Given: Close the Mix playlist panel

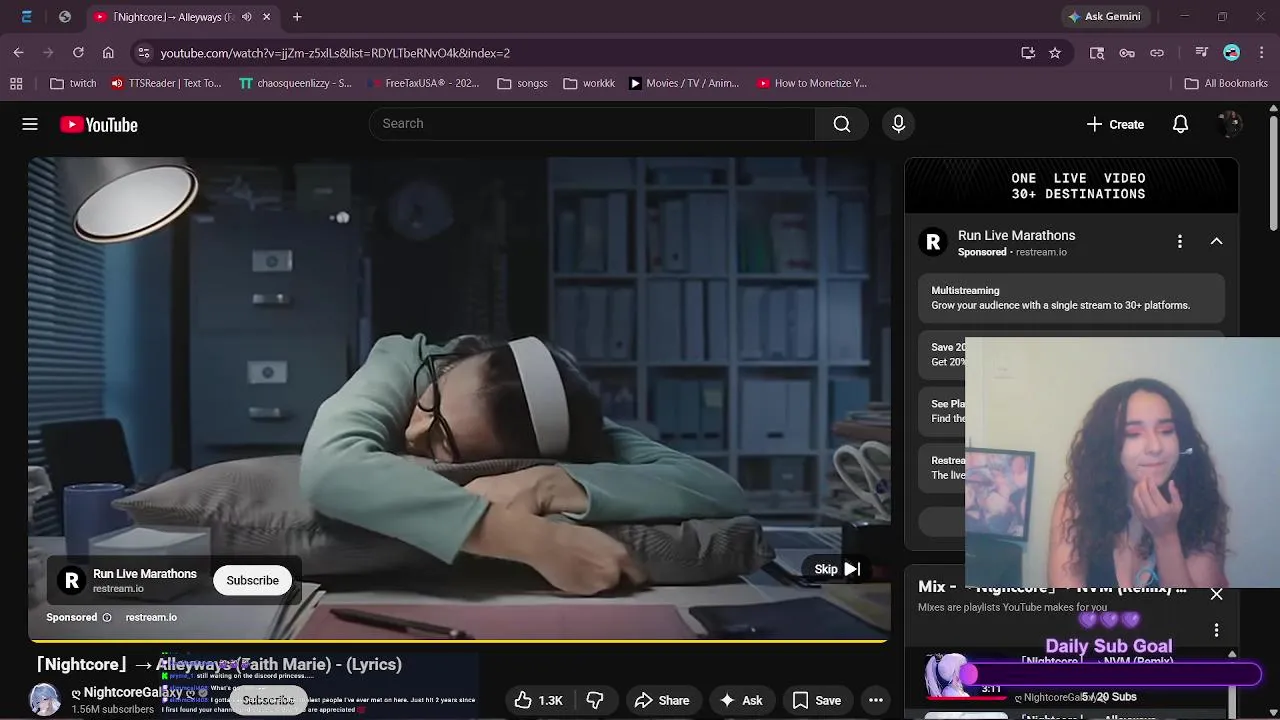Looking at the screenshot, I should tap(1216, 594).
